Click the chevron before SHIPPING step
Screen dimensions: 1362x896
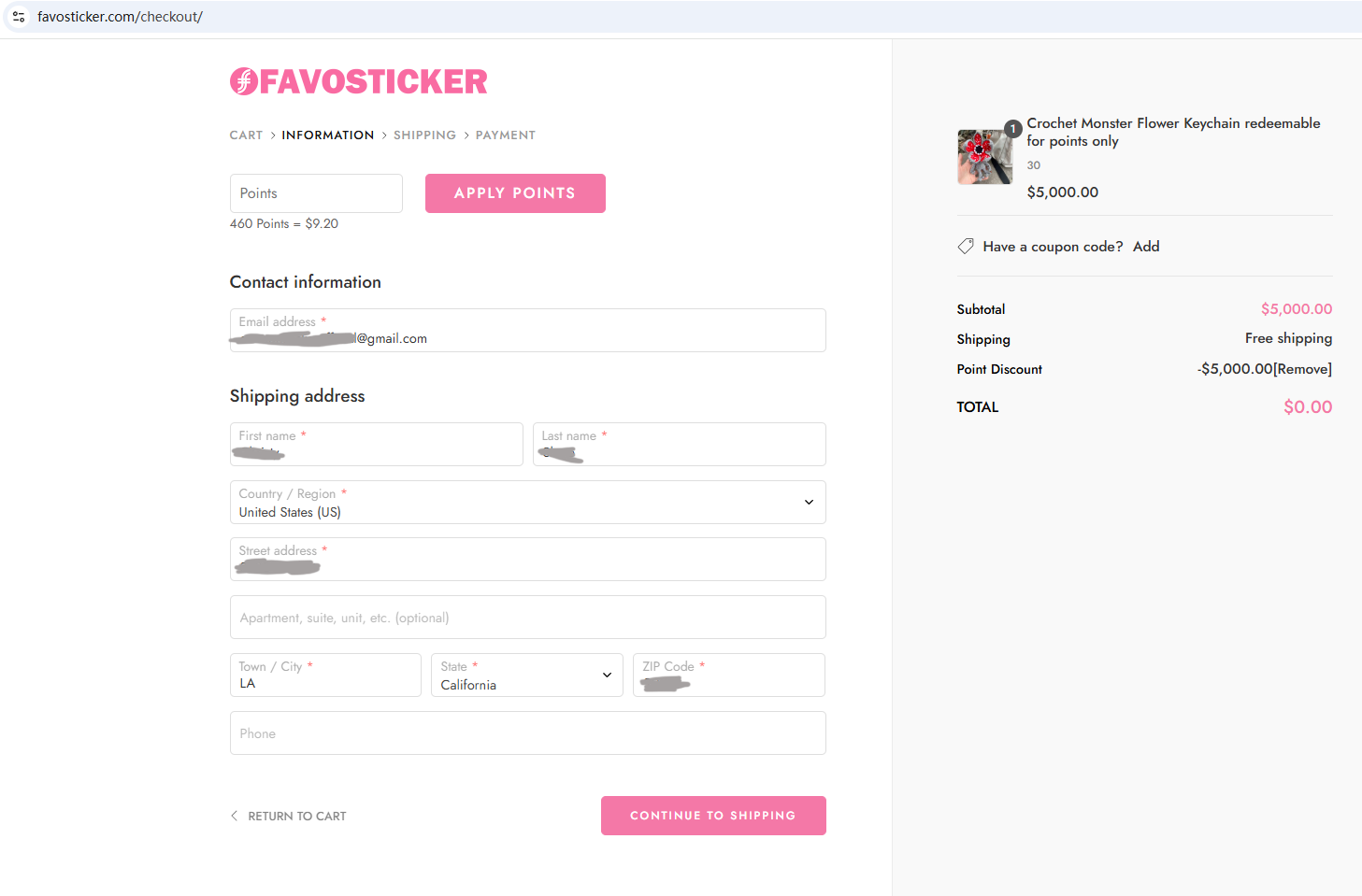point(383,135)
